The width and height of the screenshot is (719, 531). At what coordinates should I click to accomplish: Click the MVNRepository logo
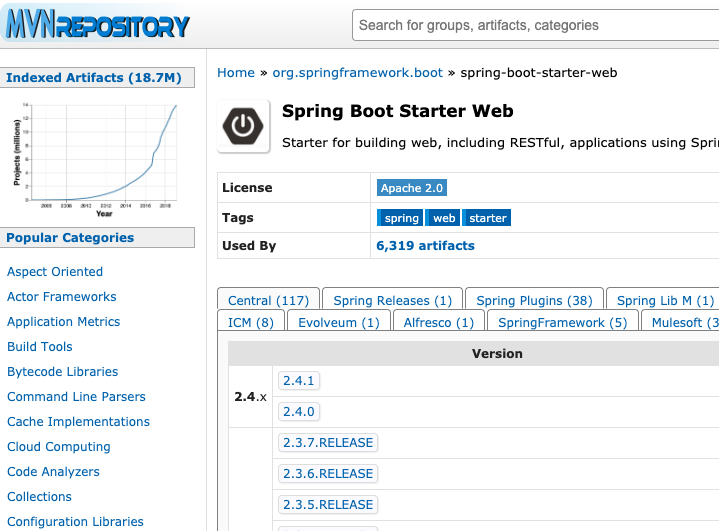click(97, 24)
